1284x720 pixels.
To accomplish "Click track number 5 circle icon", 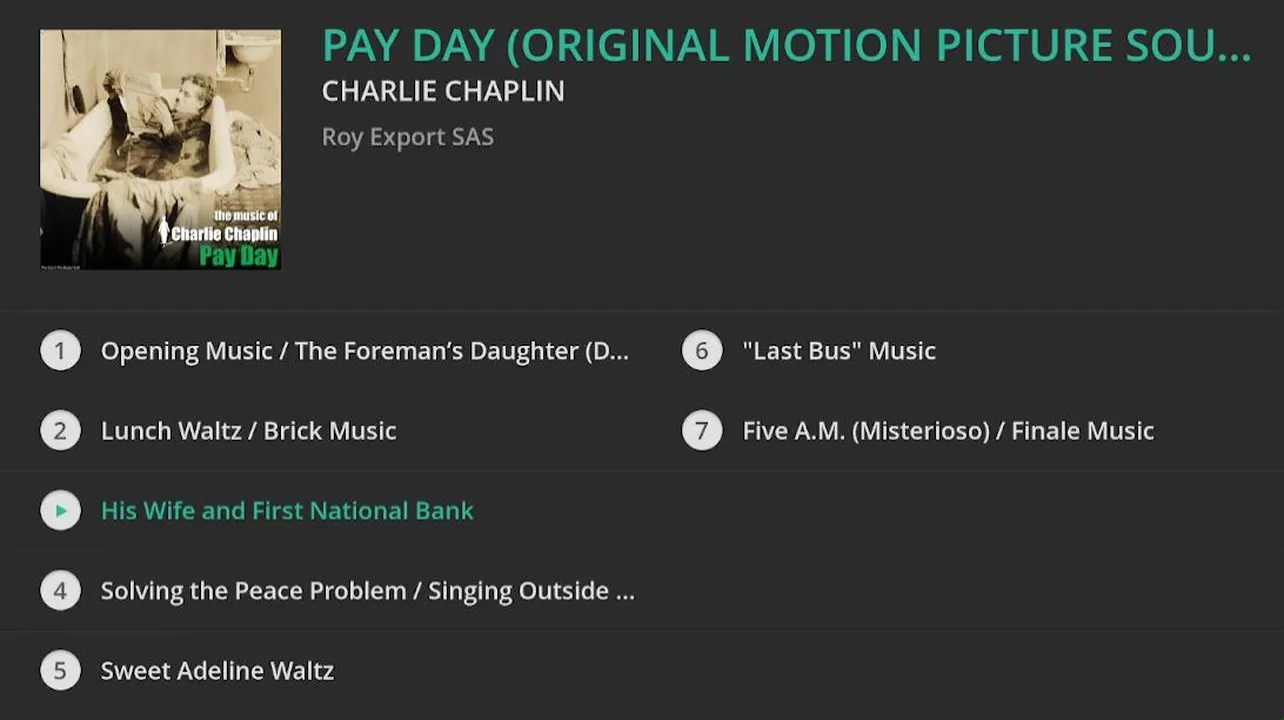I will coord(60,671).
